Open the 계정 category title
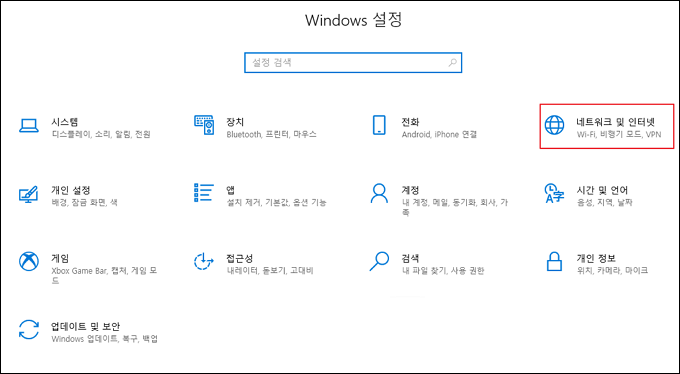 [x=410, y=190]
